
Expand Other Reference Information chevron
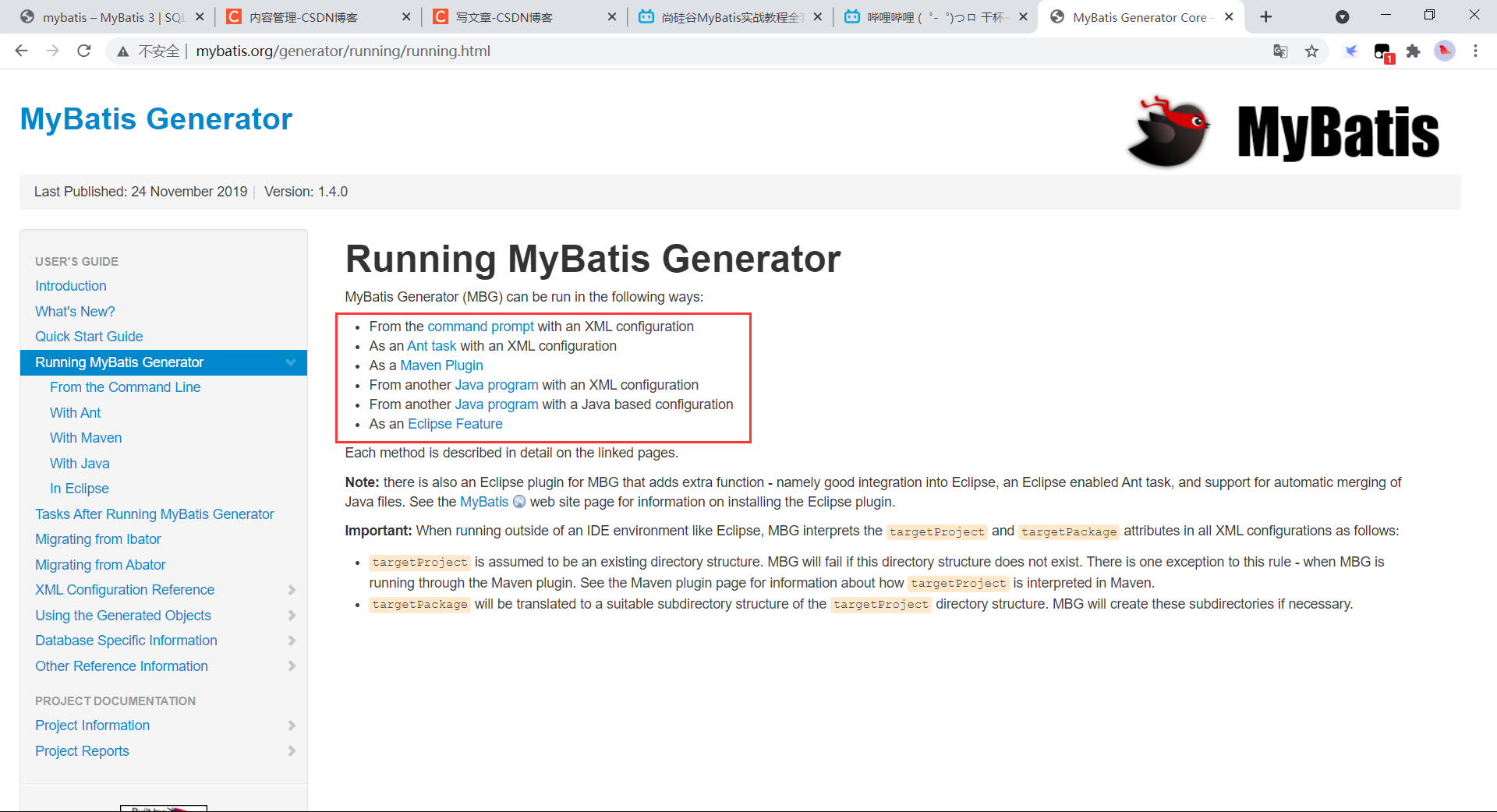pos(292,666)
